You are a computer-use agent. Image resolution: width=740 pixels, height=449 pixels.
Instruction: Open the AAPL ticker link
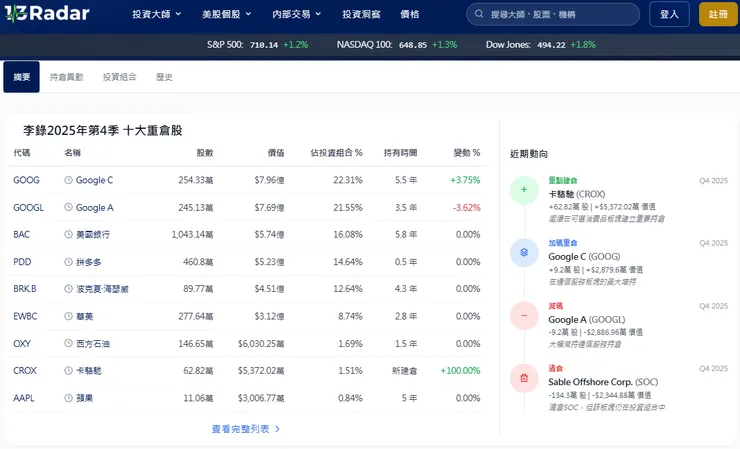coord(24,398)
